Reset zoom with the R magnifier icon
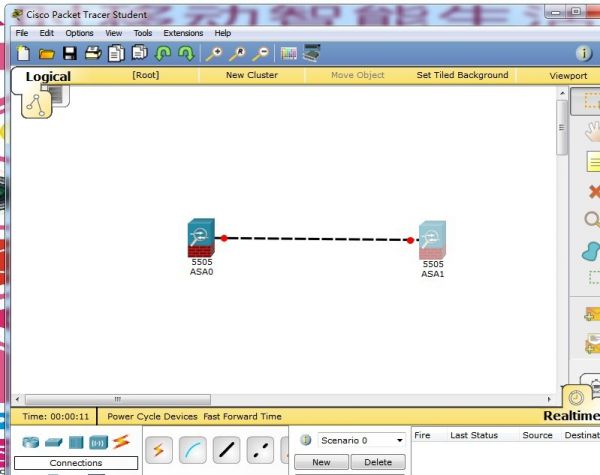 click(x=237, y=54)
